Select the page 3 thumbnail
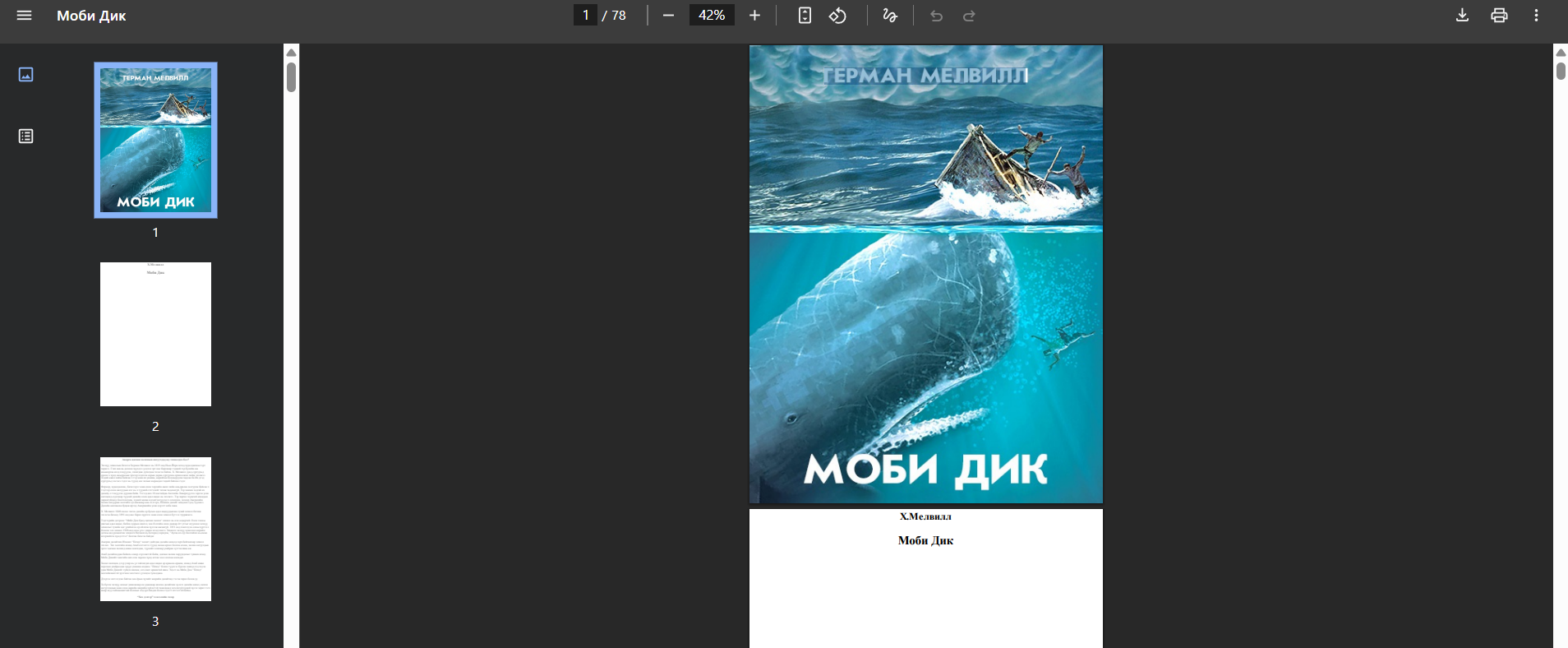Viewport: 1568px width, 648px height. pos(155,529)
